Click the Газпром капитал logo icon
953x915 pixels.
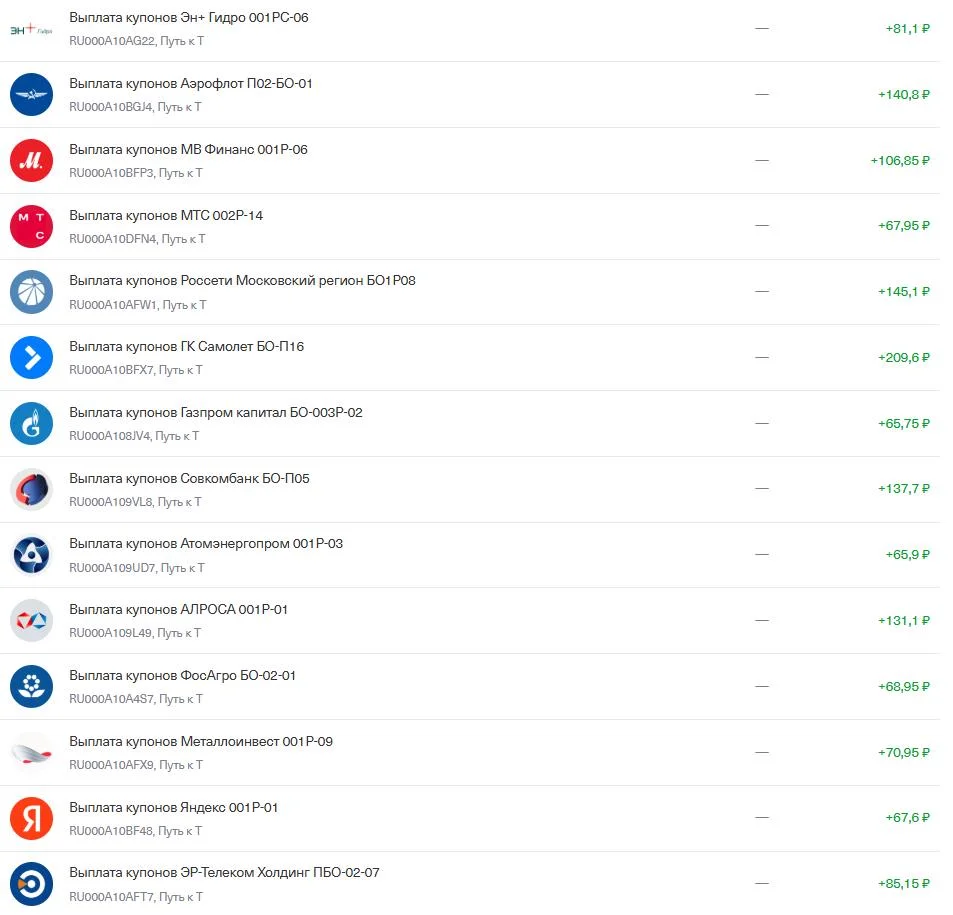click(32, 424)
